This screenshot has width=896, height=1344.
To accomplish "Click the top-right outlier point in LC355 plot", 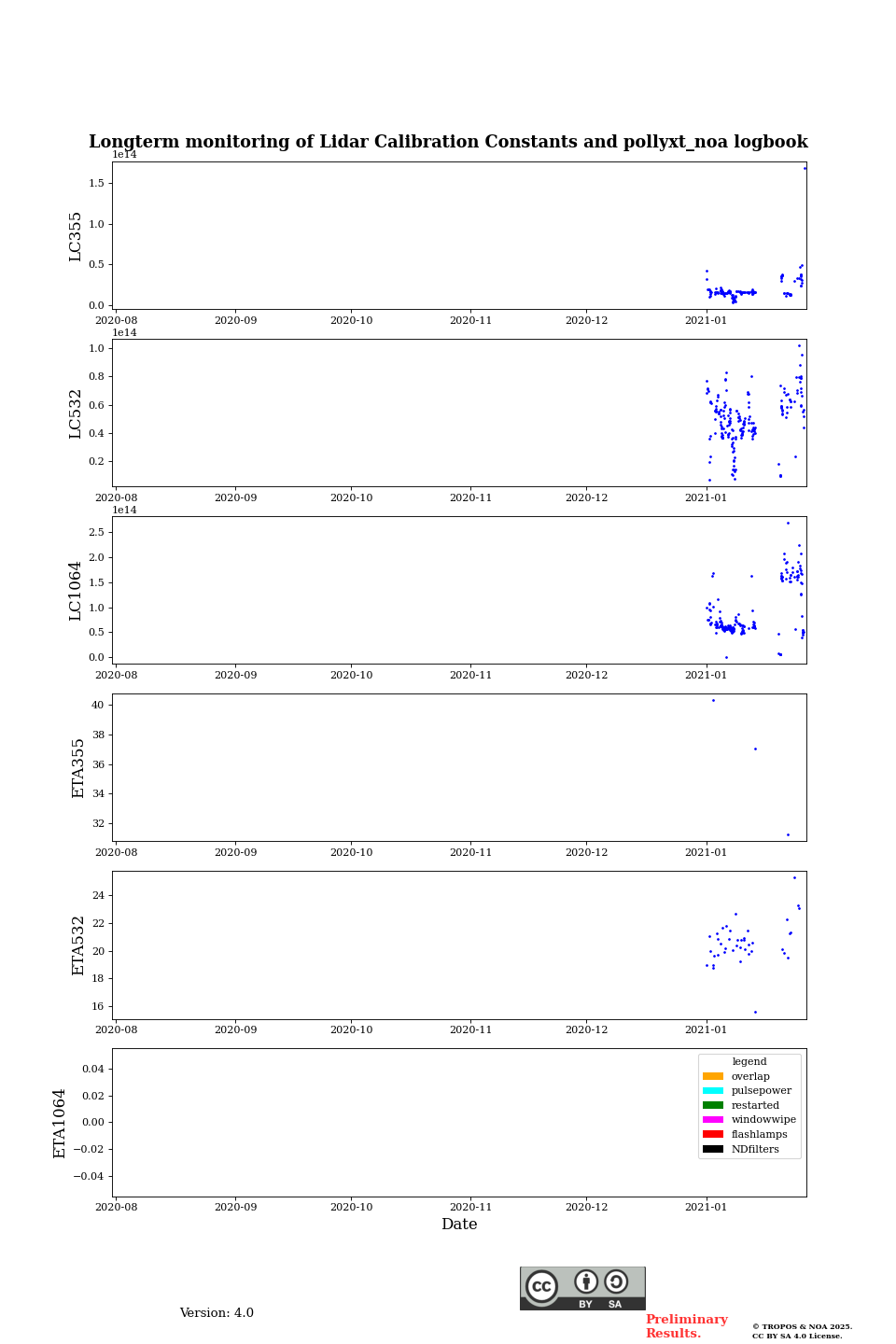I will 805,168.
